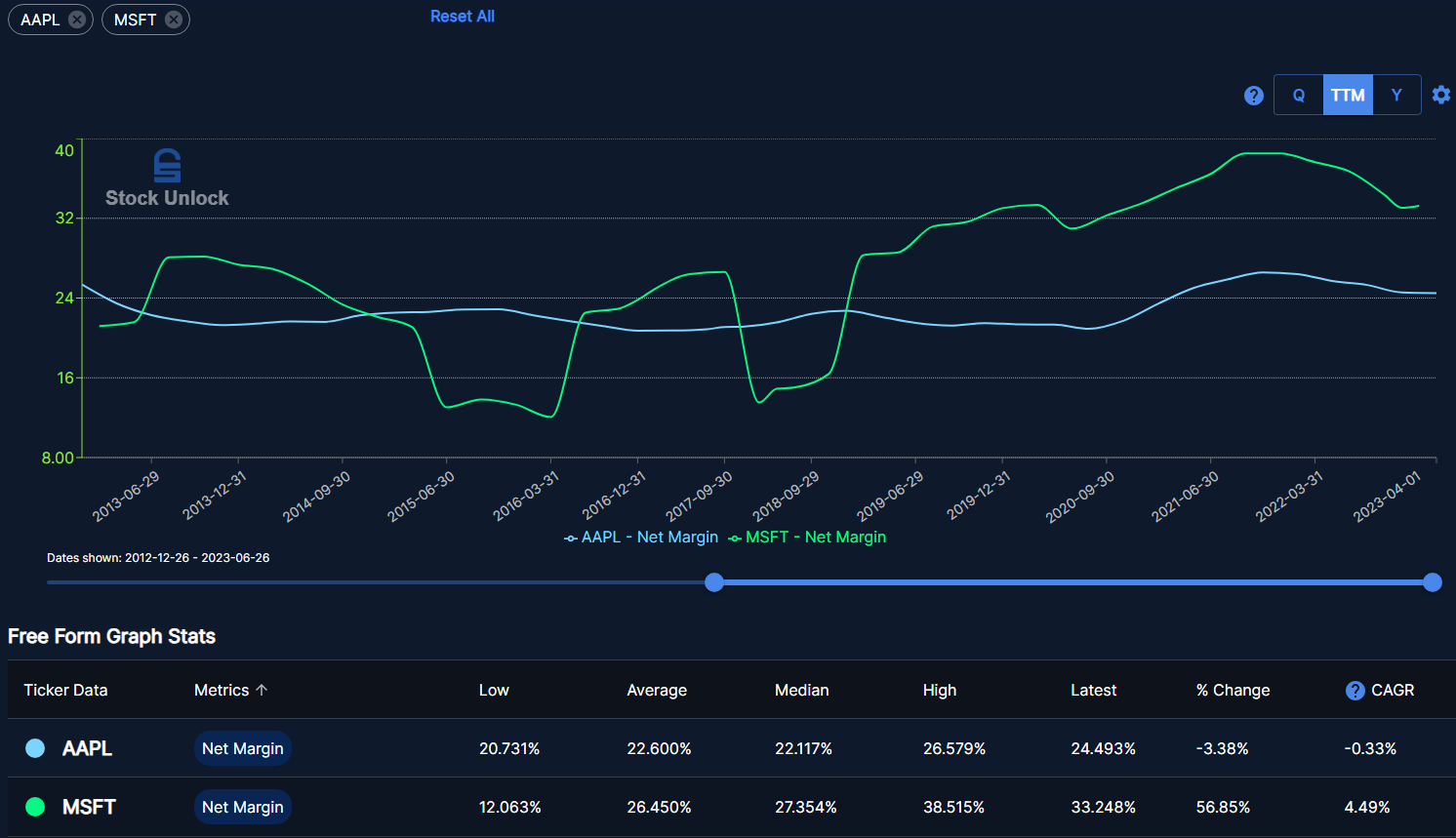Click MSFT median value 27.354%
The width and height of the screenshot is (1456, 838).
806,807
